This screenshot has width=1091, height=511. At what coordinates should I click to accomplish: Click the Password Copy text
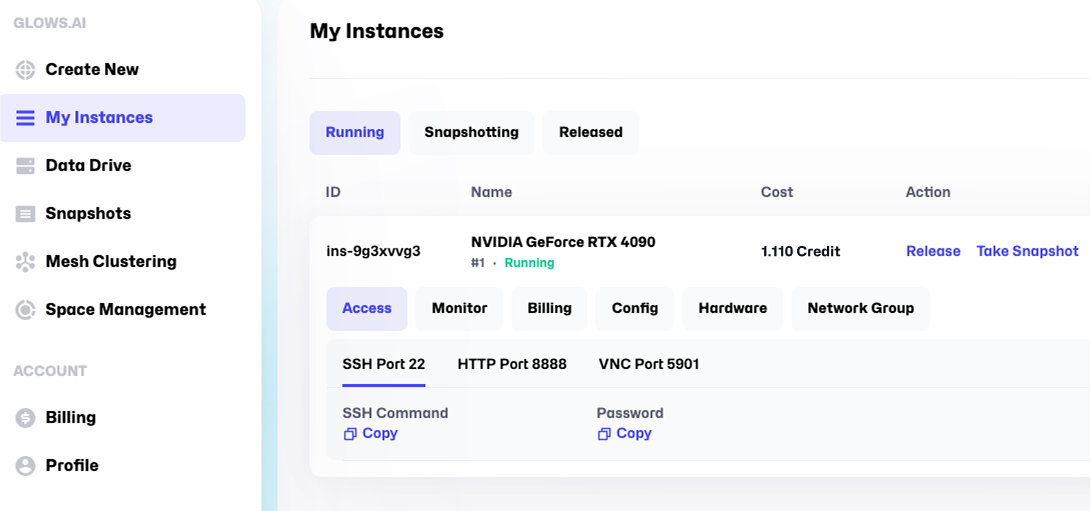[634, 433]
